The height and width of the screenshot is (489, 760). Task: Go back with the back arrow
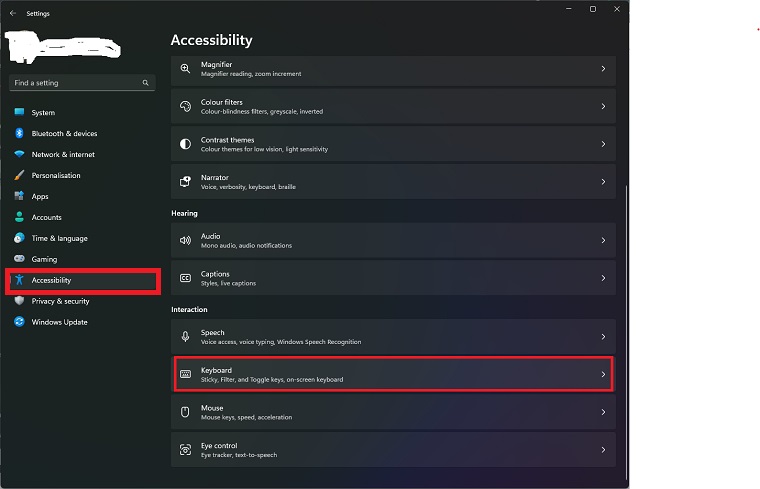[13, 13]
